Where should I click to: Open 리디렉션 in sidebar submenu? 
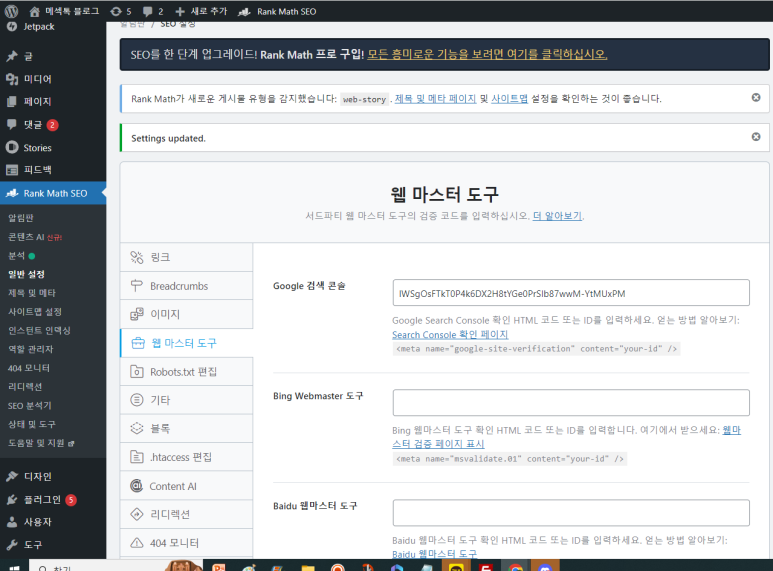point(25,387)
